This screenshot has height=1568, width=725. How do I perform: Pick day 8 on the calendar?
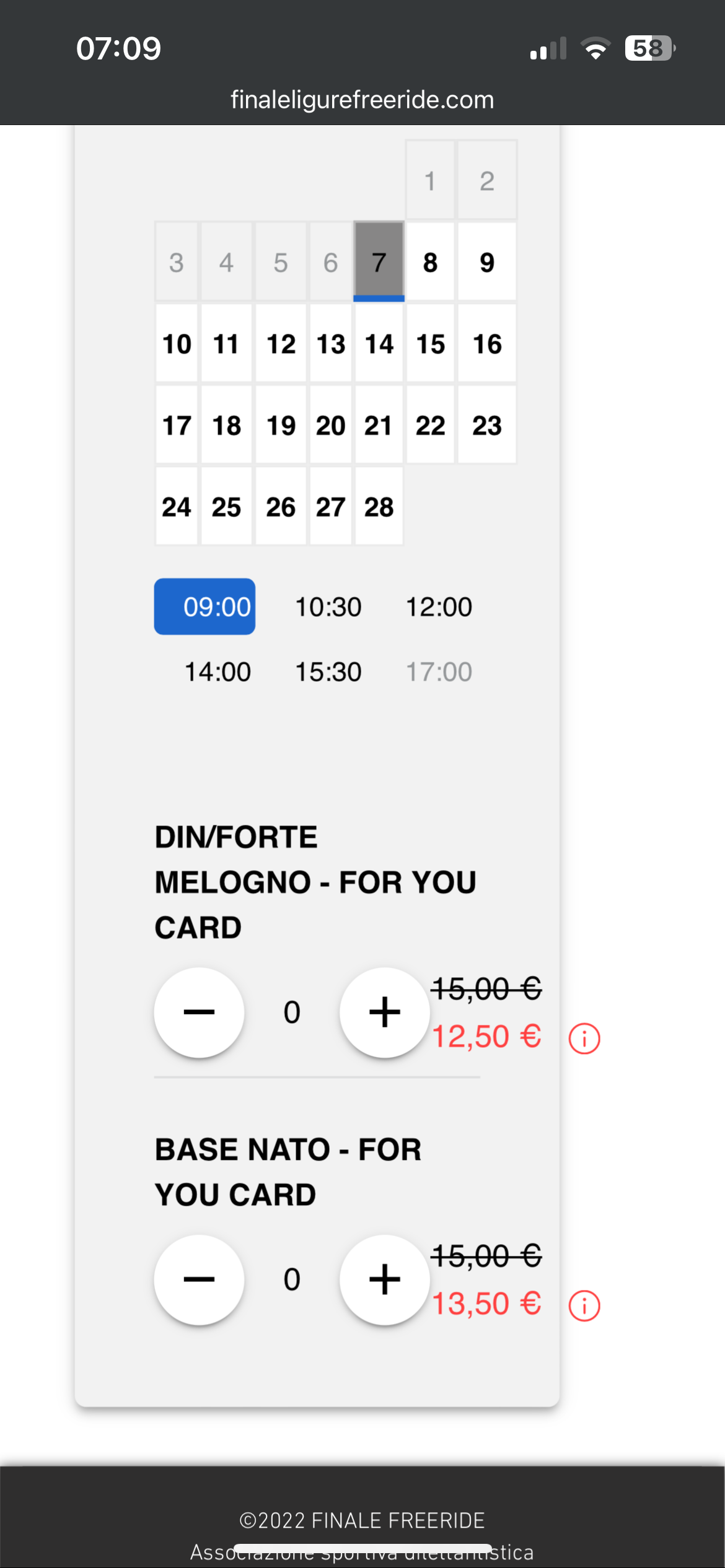pos(430,262)
